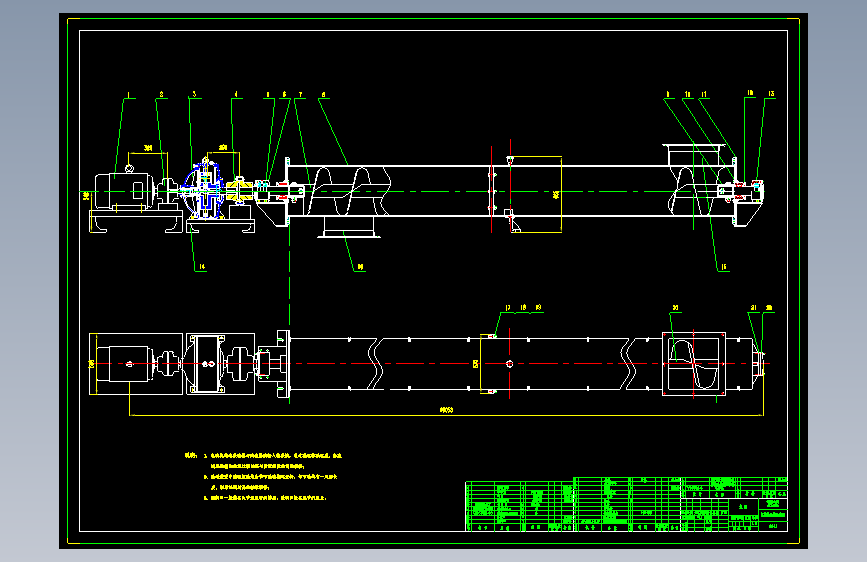Select the discharge outlet flange under the trough
This screenshot has height=562, width=867.
pos(349,227)
